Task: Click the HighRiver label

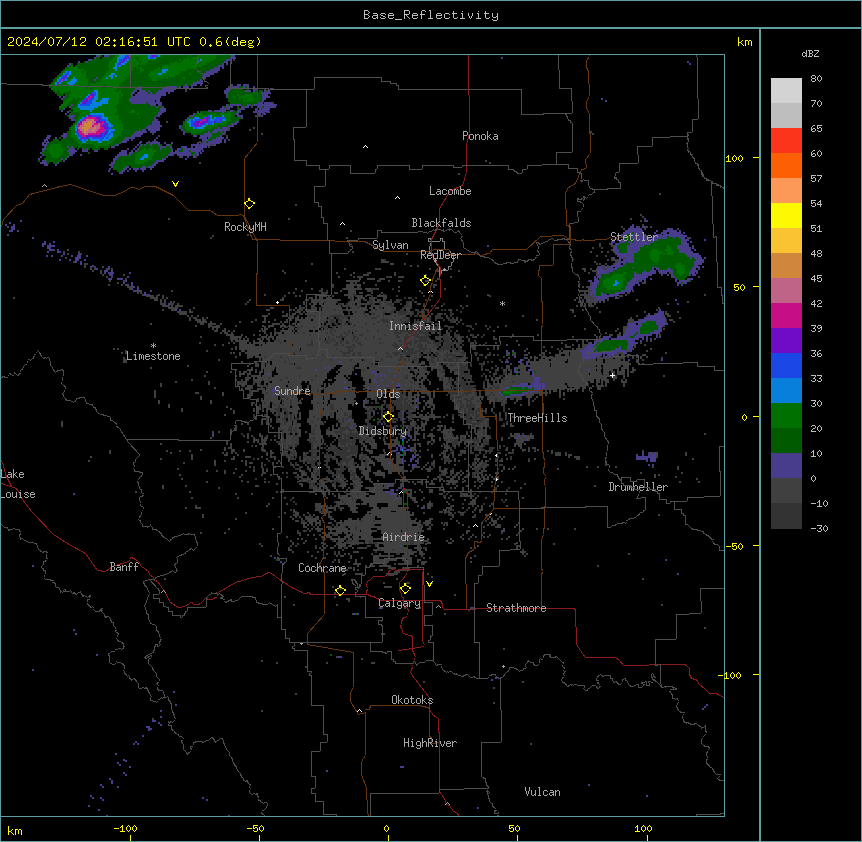Action: click(430, 743)
